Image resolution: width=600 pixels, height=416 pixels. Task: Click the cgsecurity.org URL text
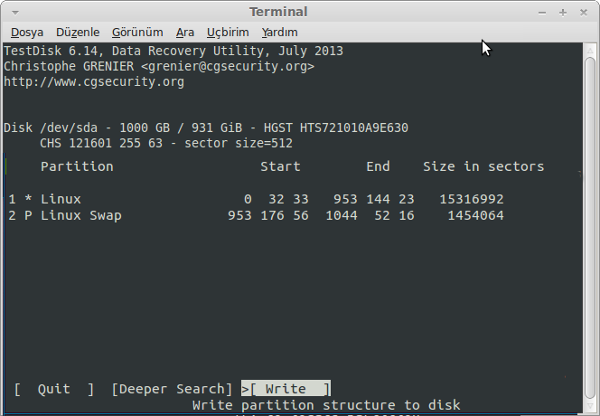(x=94, y=82)
